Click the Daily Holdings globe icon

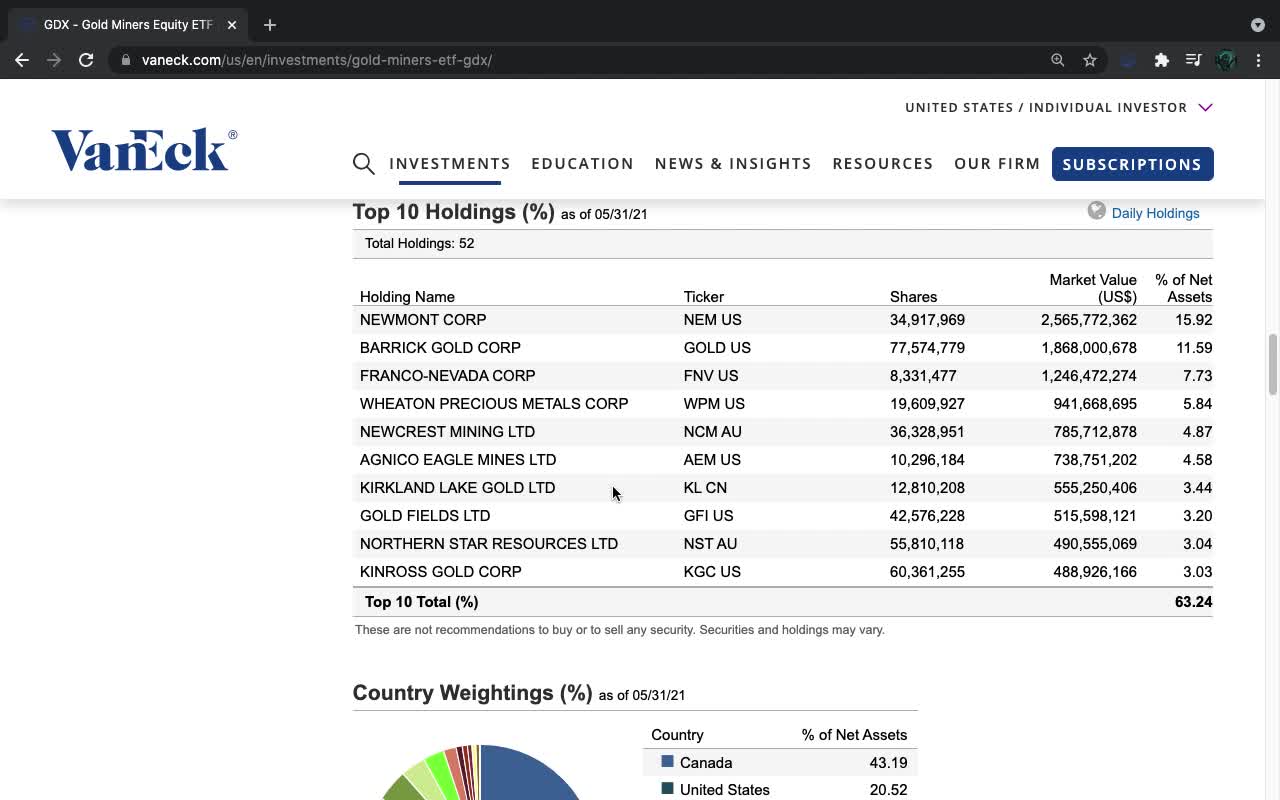pos(1097,211)
